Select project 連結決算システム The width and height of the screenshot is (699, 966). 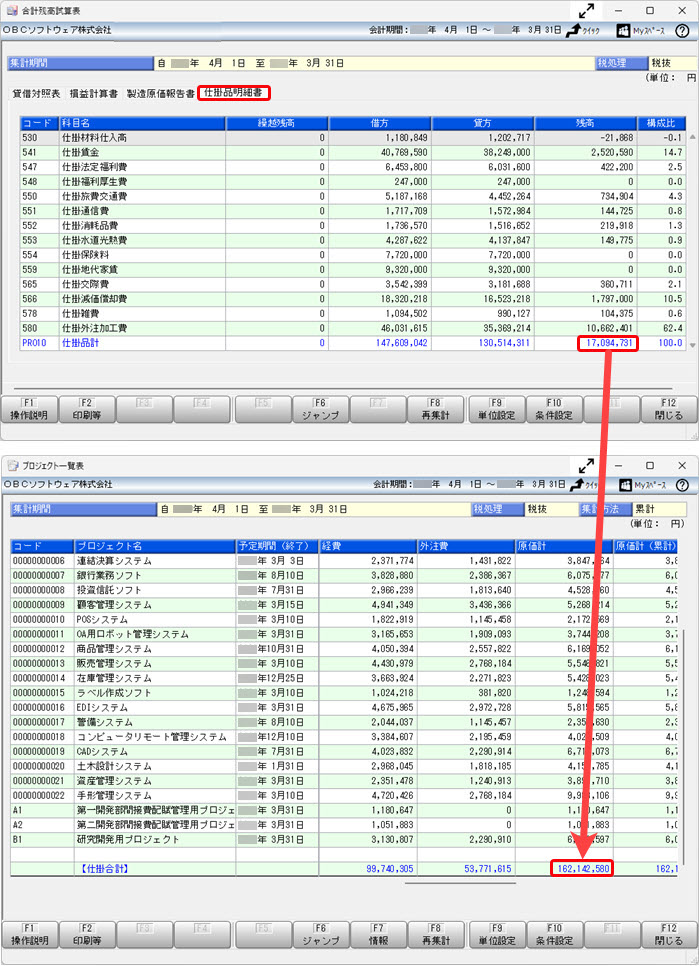(344, 561)
